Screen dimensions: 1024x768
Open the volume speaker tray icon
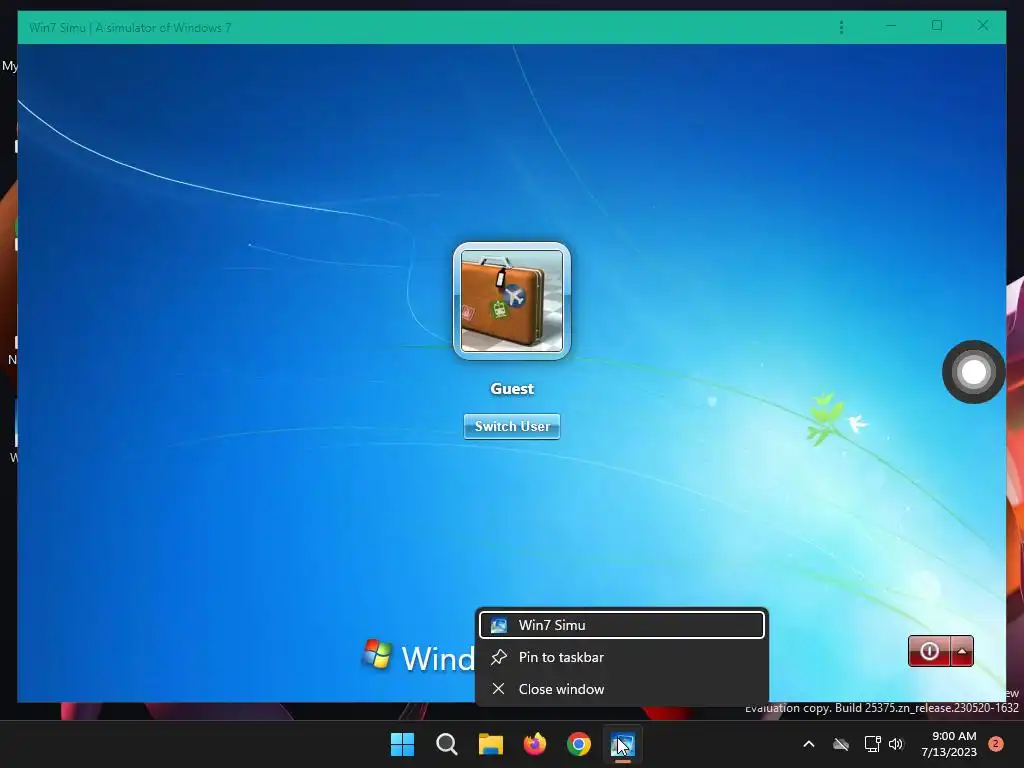pos(896,744)
